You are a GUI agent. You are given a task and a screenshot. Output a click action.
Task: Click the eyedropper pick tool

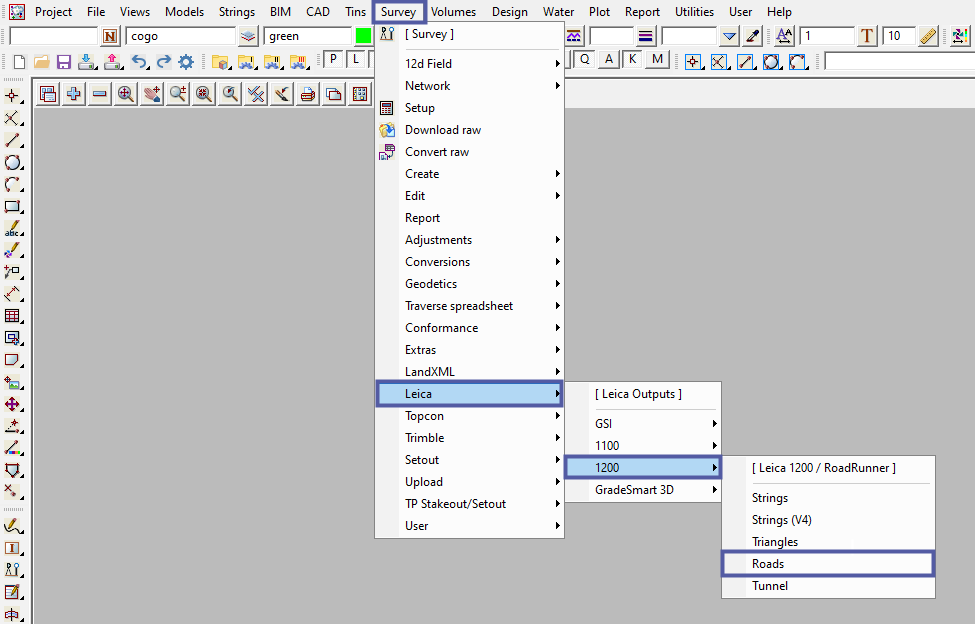pos(753,37)
